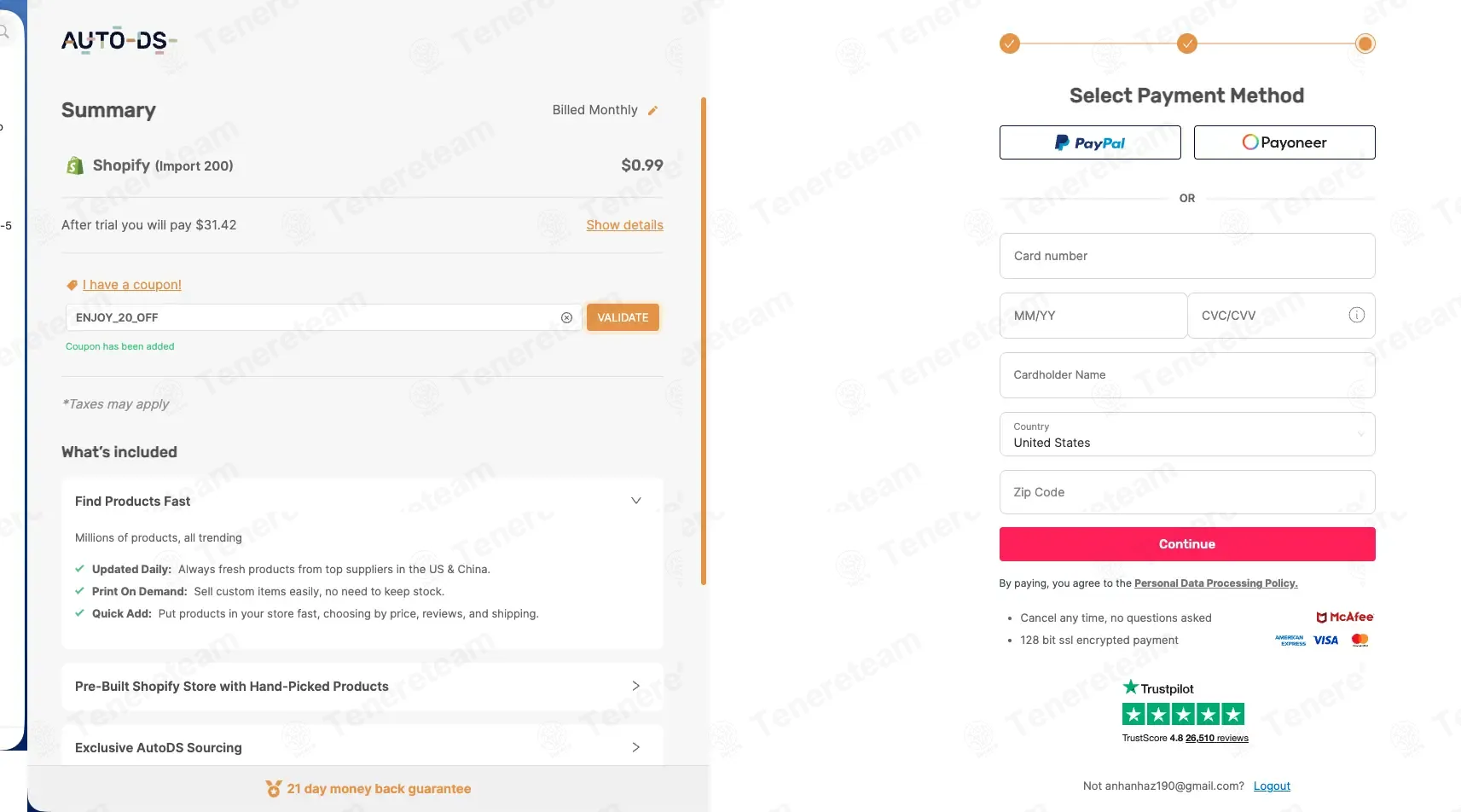Screen dimensions: 1461x812
Task: Click the Trustpilot star rating
Action: pyautogui.click(x=1183, y=714)
